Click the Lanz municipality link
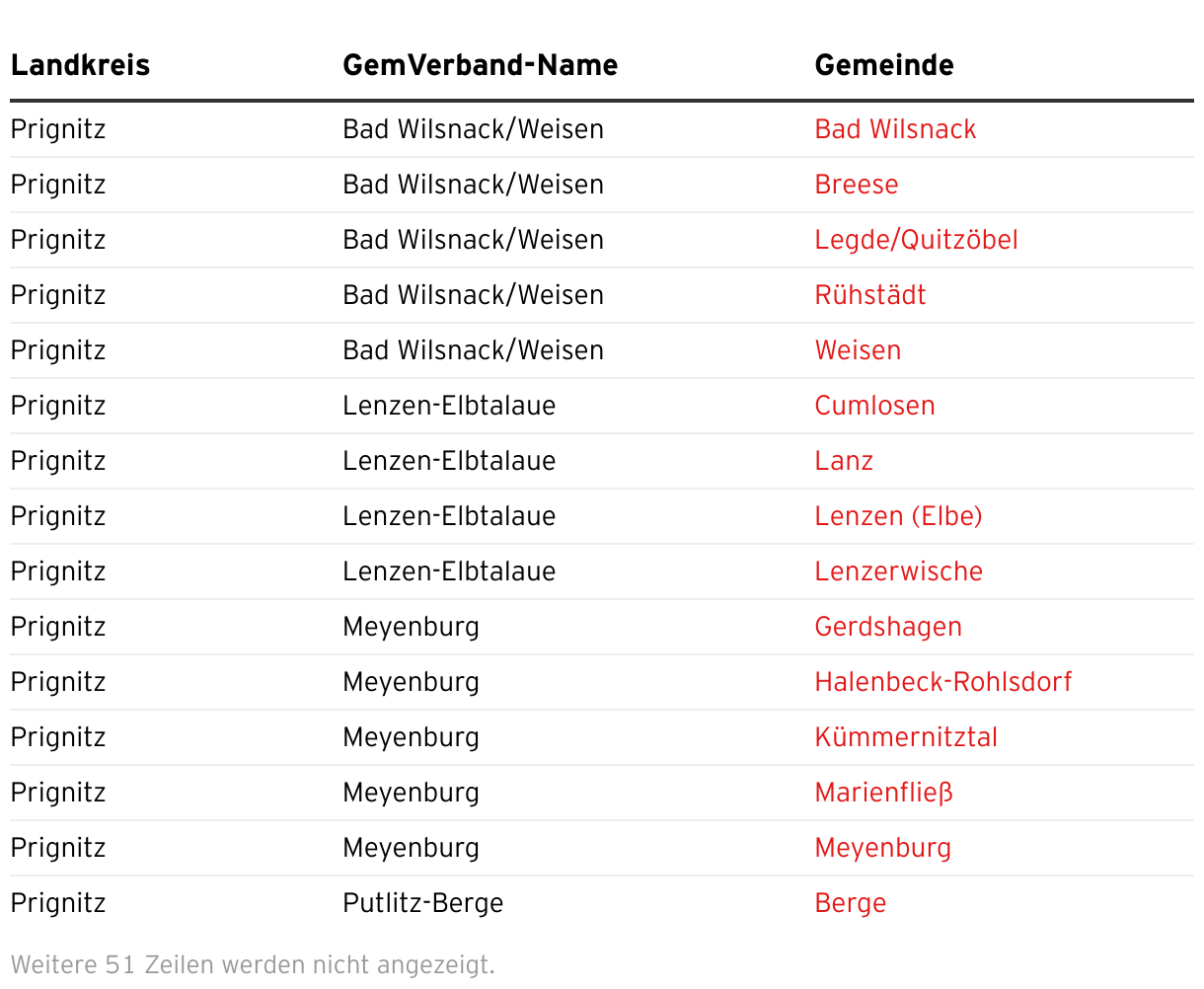Image resolution: width=1204 pixels, height=989 pixels. pyautogui.click(x=844, y=461)
